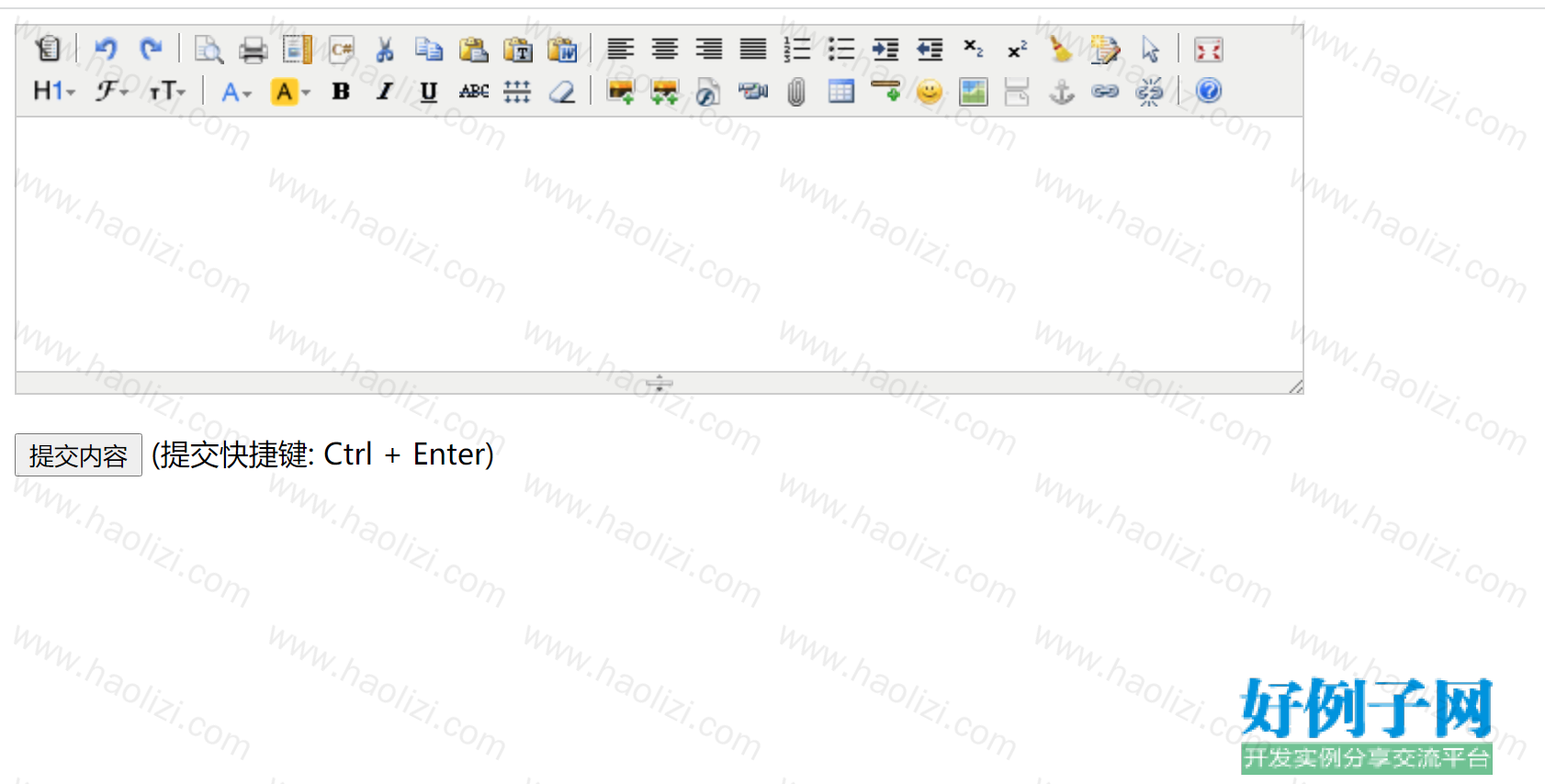Align text left
Image resolution: width=1545 pixels, height=784 pixels.
621,49
